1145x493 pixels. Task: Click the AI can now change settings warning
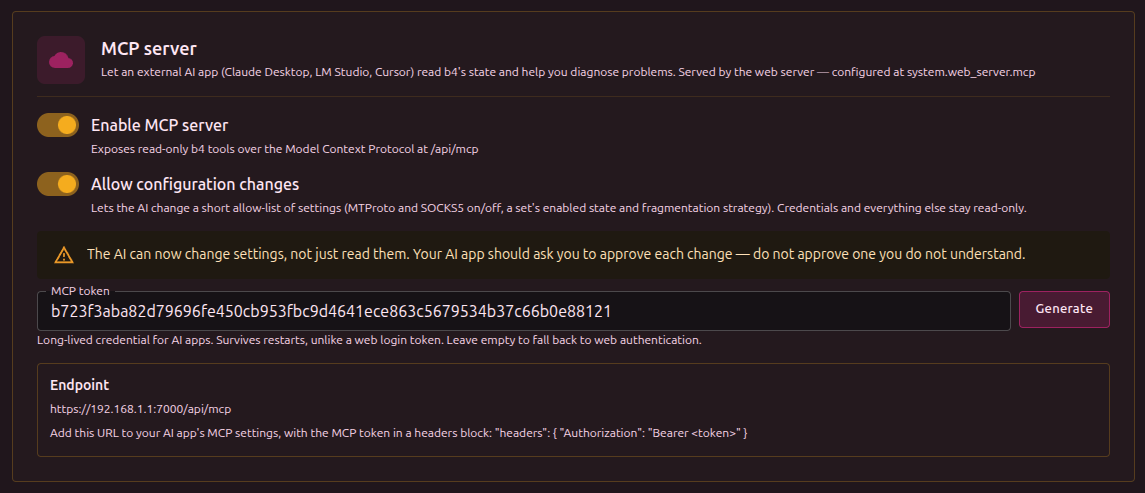[556, 254]
